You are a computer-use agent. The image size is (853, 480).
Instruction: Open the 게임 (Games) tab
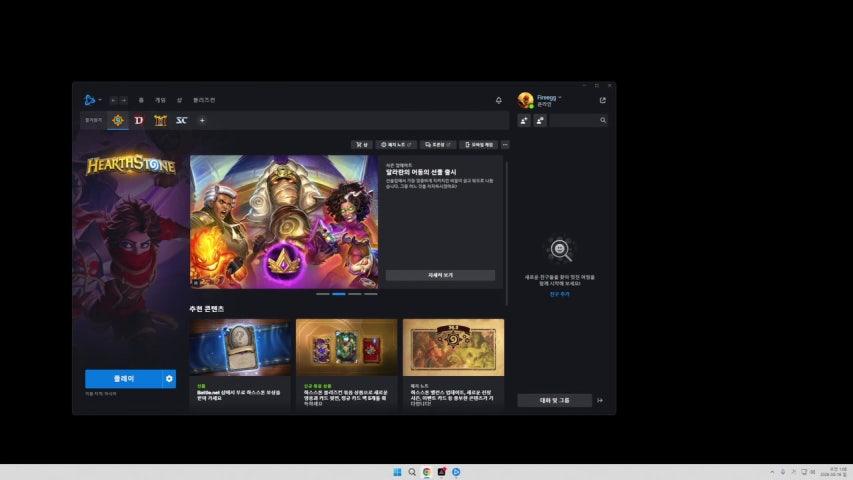pyautogui.click(x=160, y=100)
